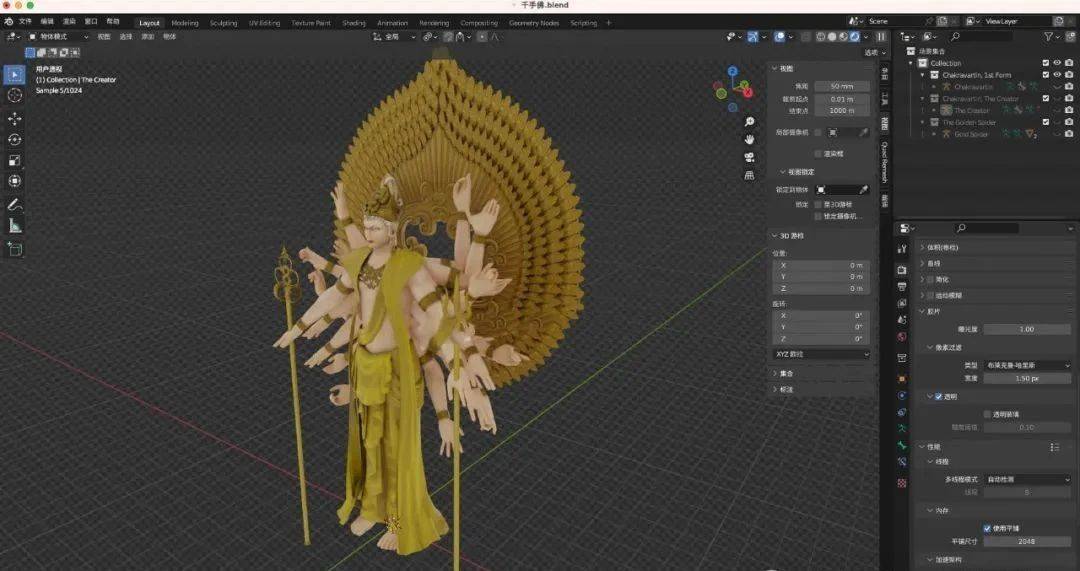Viewport: 1080px width, 571px height.
Task: Hide the Collection with eye icon
Action: [x=1057, y=63]
